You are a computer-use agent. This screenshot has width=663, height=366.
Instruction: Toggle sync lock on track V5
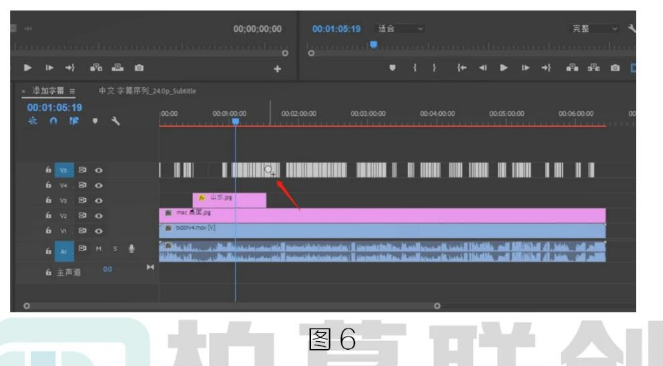click(82, 170)
